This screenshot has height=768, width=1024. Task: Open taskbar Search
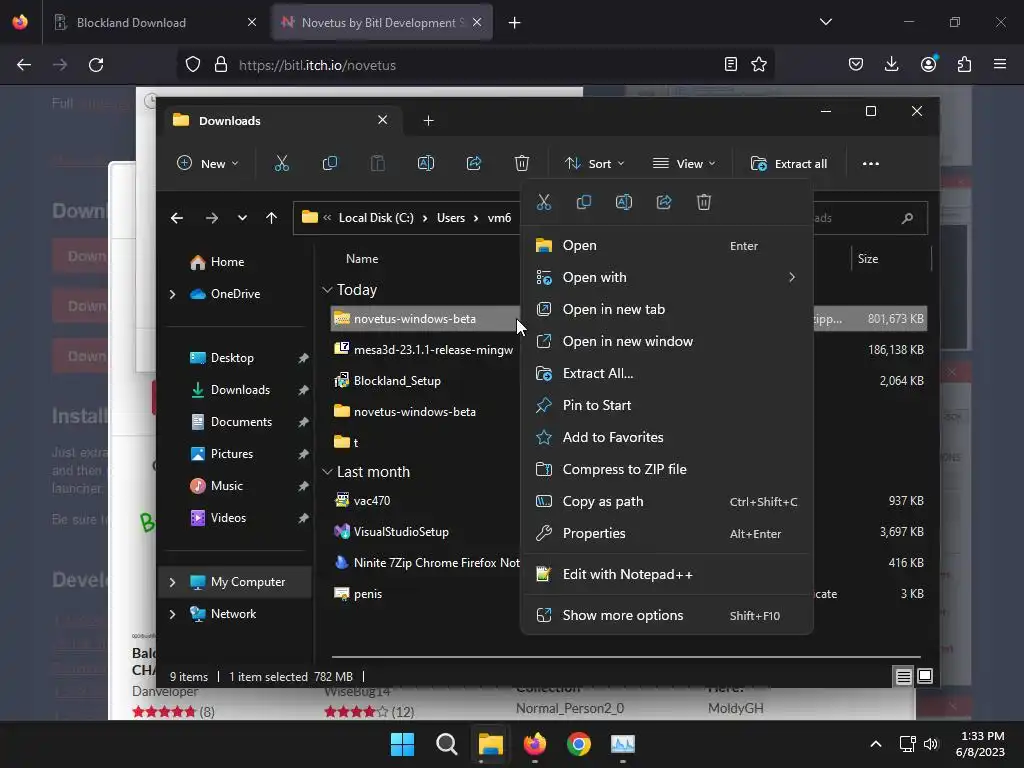coord(447,744)
